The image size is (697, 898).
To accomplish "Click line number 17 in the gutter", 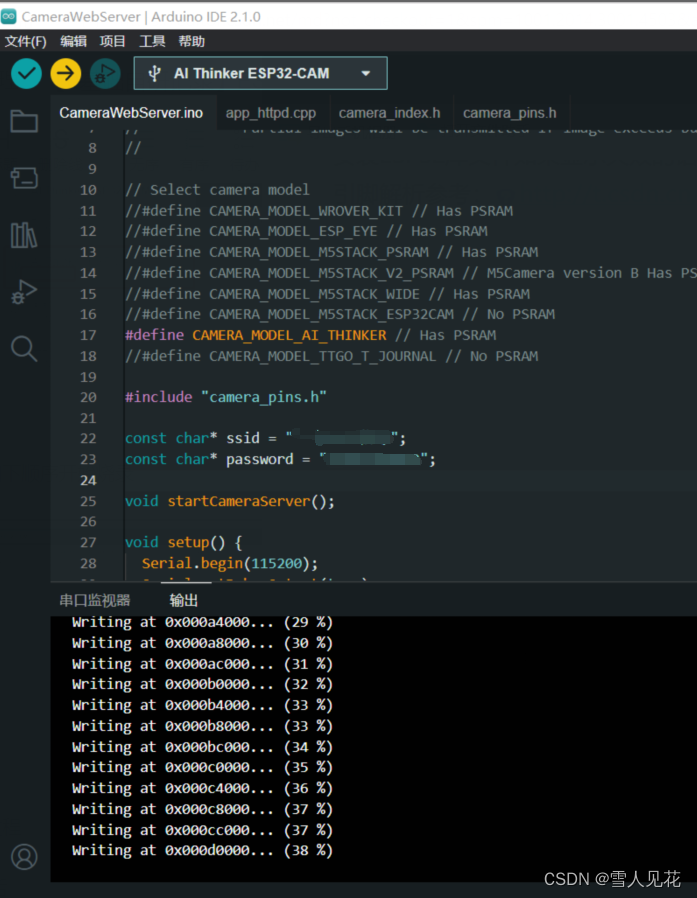I will [88, 335].
